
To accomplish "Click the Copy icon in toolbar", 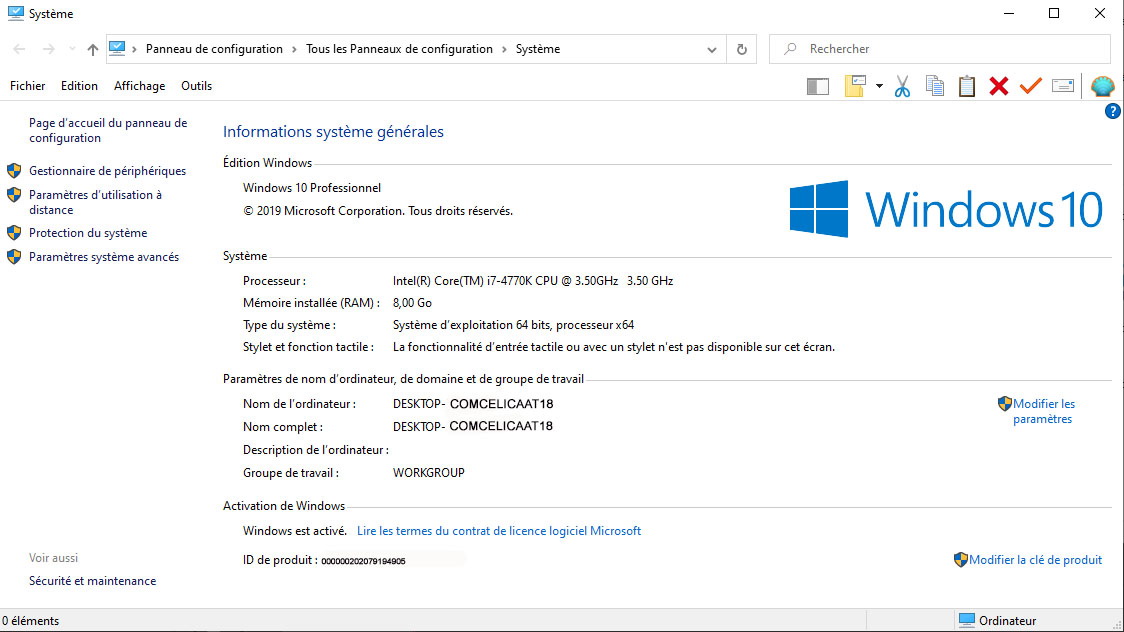I will pos(934,86).
